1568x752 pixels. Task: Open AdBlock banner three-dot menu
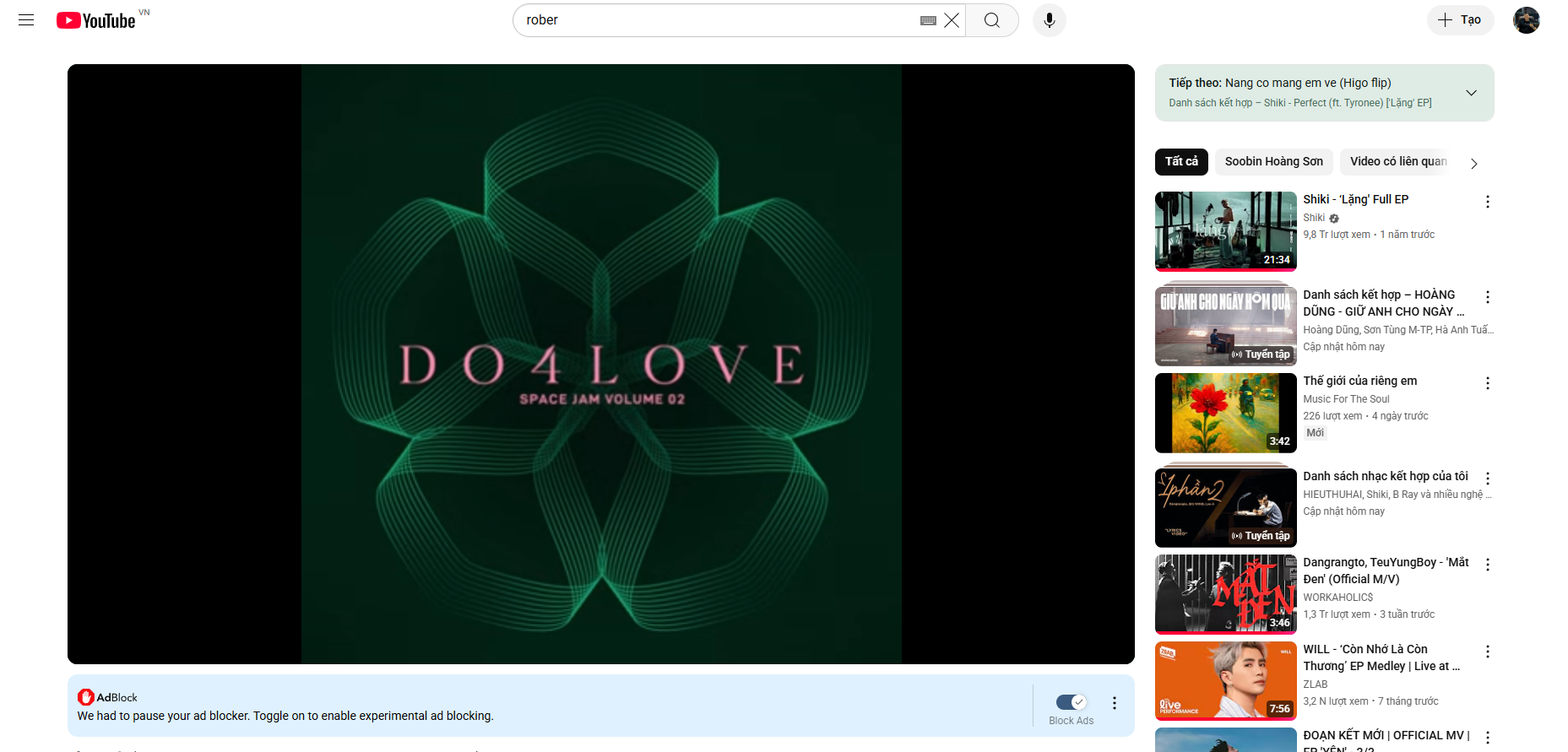[x=1115, y=703]
